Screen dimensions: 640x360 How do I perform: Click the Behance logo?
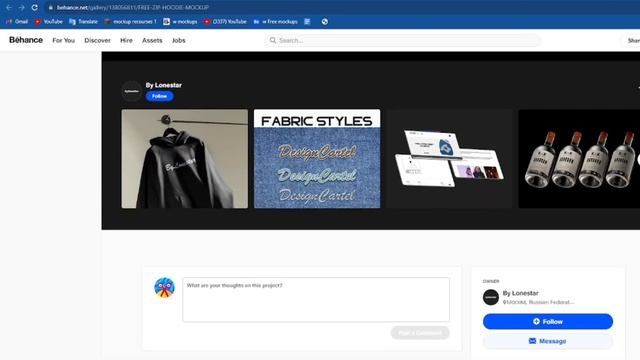pos(26,40)
